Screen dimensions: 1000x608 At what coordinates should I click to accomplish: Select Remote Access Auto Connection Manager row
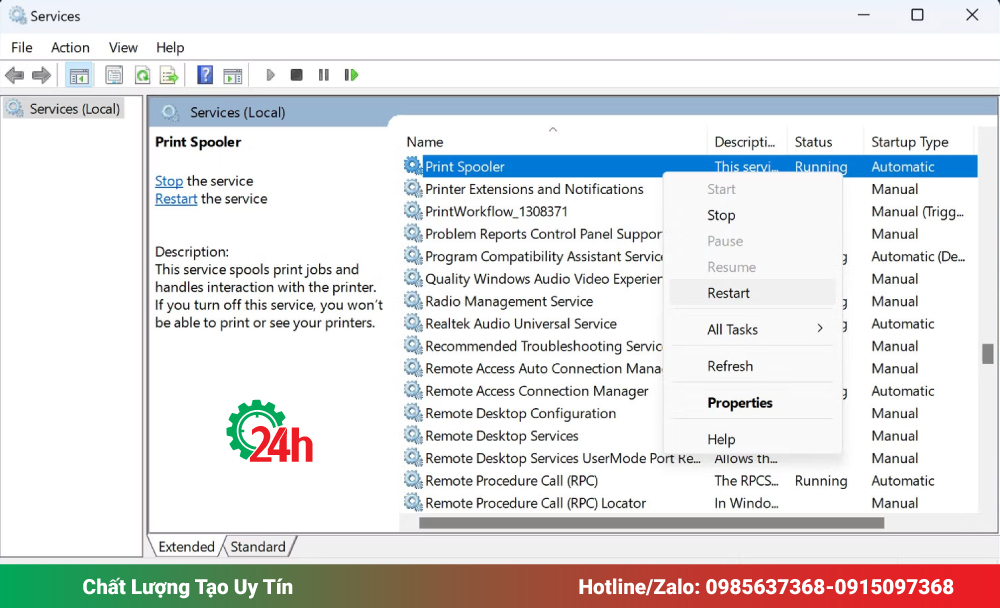543,368
